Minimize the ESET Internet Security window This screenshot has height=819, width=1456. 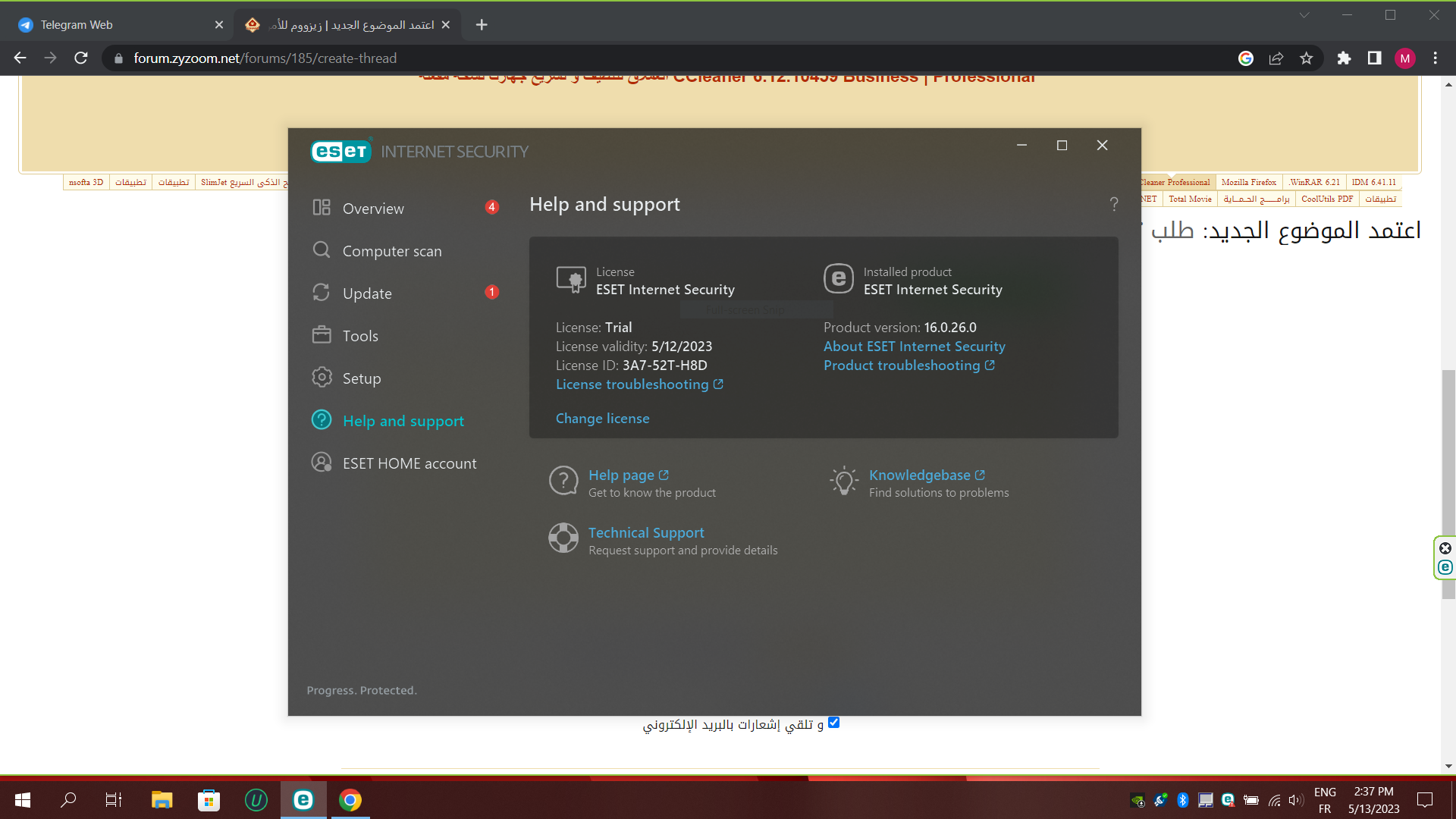(1021, 145)
